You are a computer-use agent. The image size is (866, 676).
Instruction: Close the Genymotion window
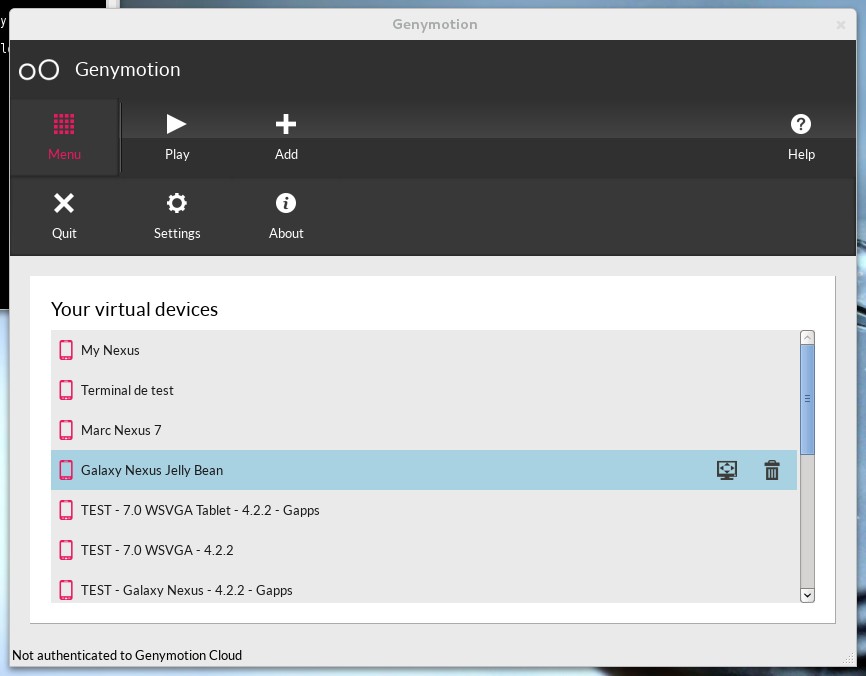pos(841,25)
